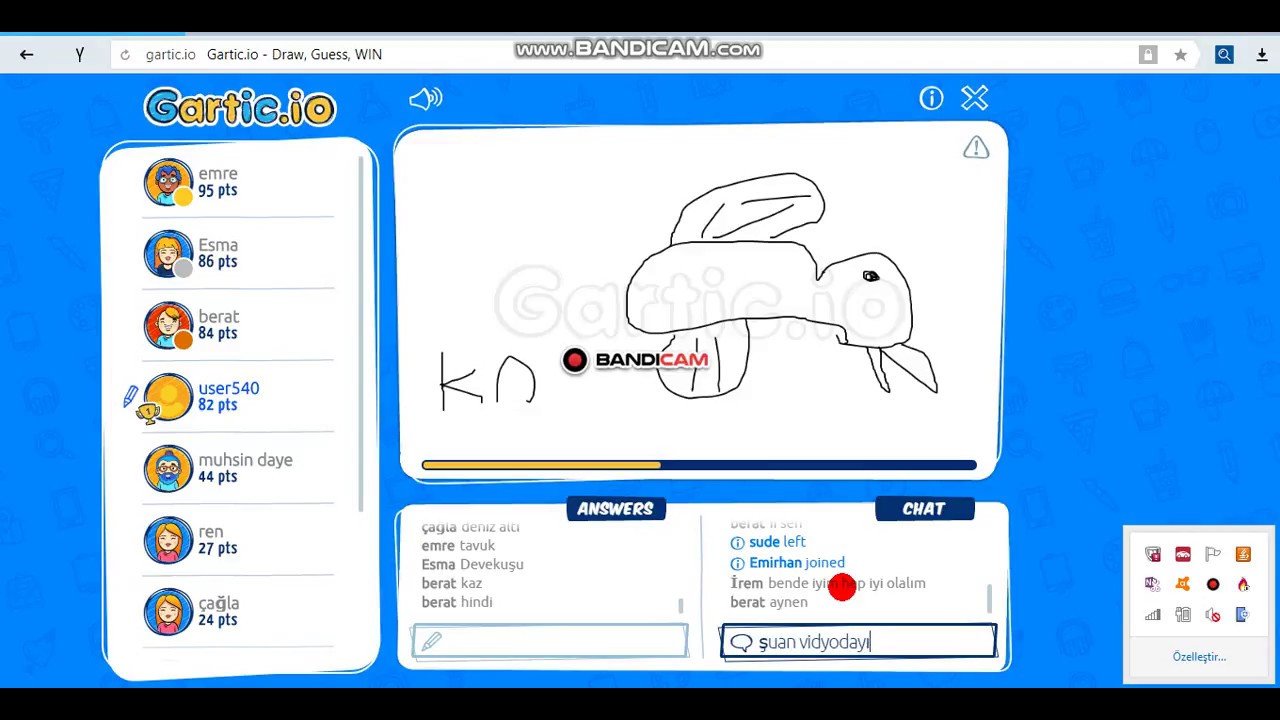Click the chat message input field
The width and height of the screenshot is (1280, 720).
click(858, 642)
